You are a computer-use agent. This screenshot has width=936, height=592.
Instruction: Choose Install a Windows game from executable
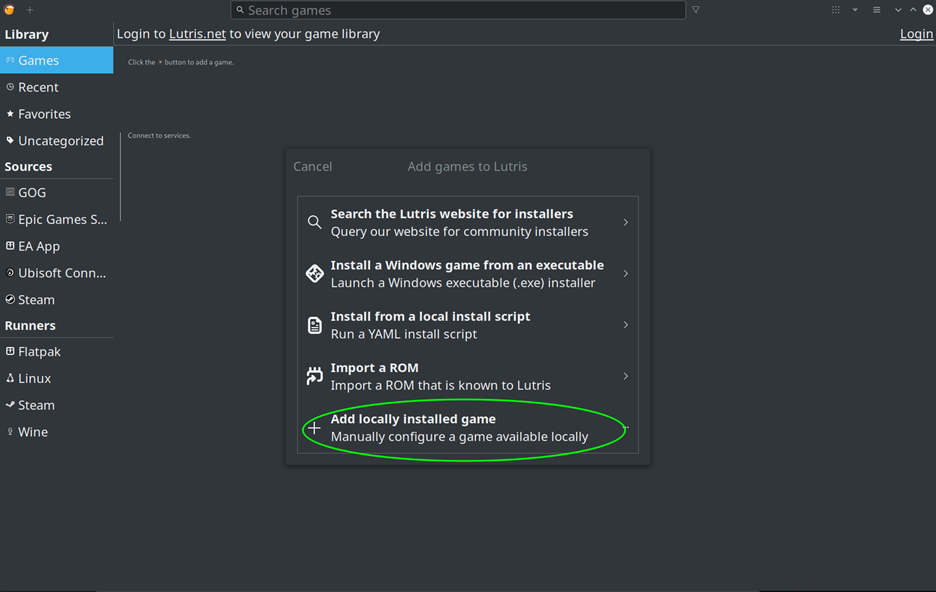click(467, 274)
